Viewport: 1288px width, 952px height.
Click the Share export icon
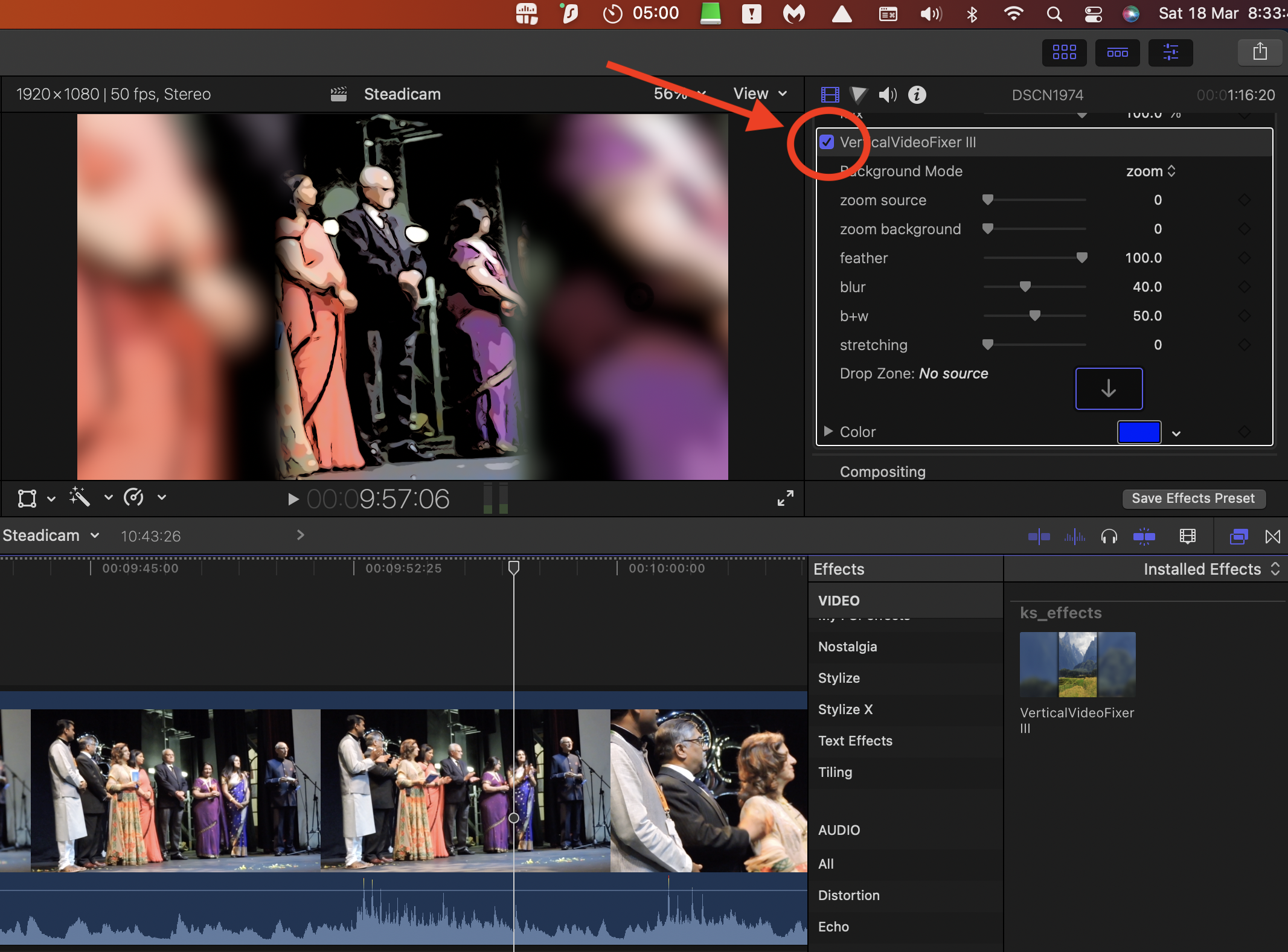1260,52
